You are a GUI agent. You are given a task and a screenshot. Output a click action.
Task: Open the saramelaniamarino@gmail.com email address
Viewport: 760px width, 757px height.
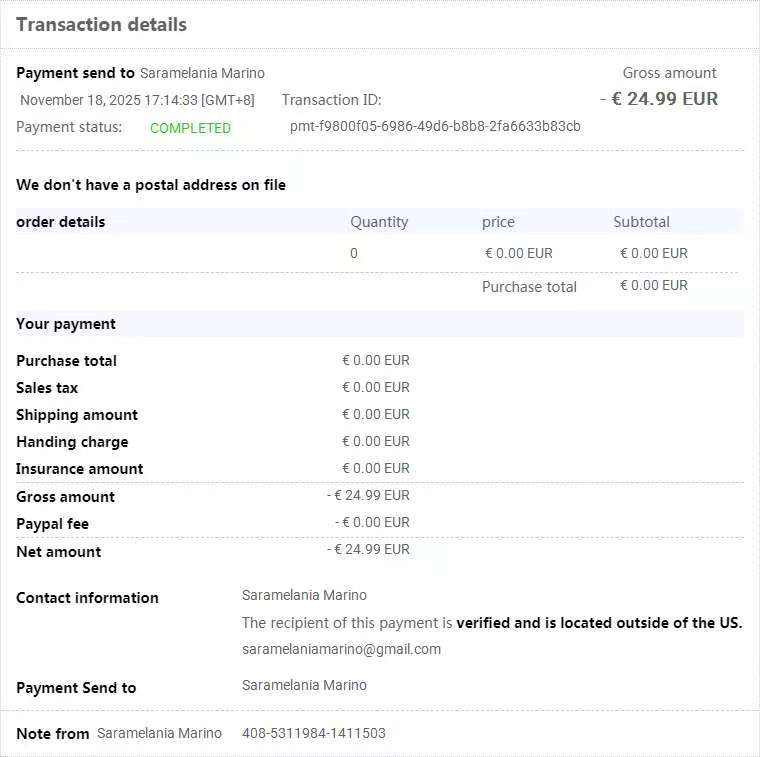[x=341, y=649]
